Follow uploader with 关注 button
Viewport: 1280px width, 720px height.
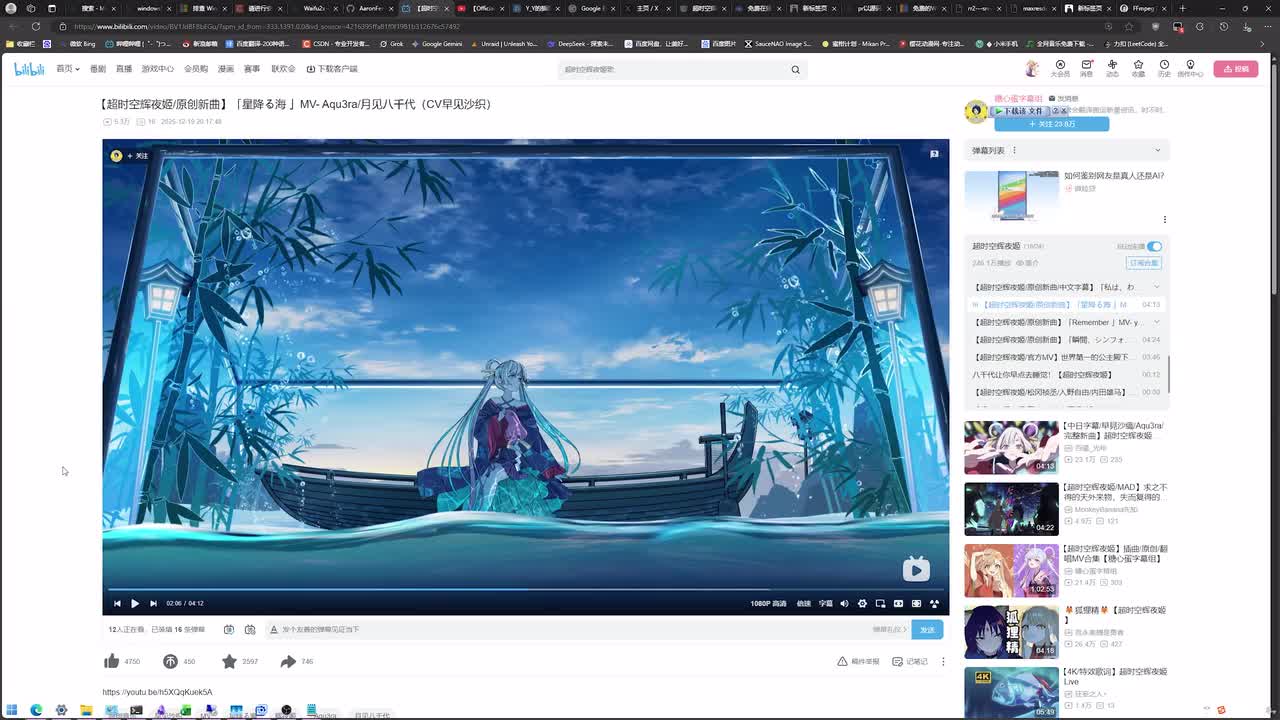1051,124
